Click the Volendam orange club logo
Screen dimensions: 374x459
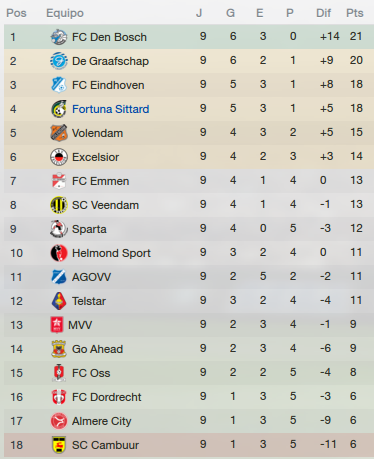(x=59, y=133)
